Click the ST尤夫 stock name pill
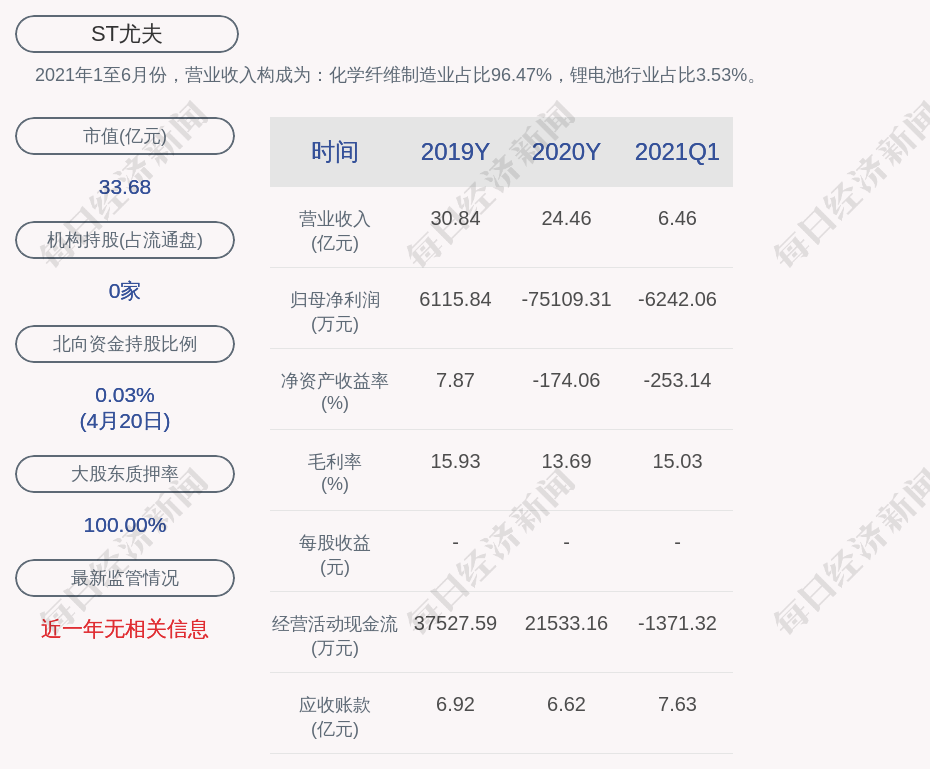 coord(126,34)
